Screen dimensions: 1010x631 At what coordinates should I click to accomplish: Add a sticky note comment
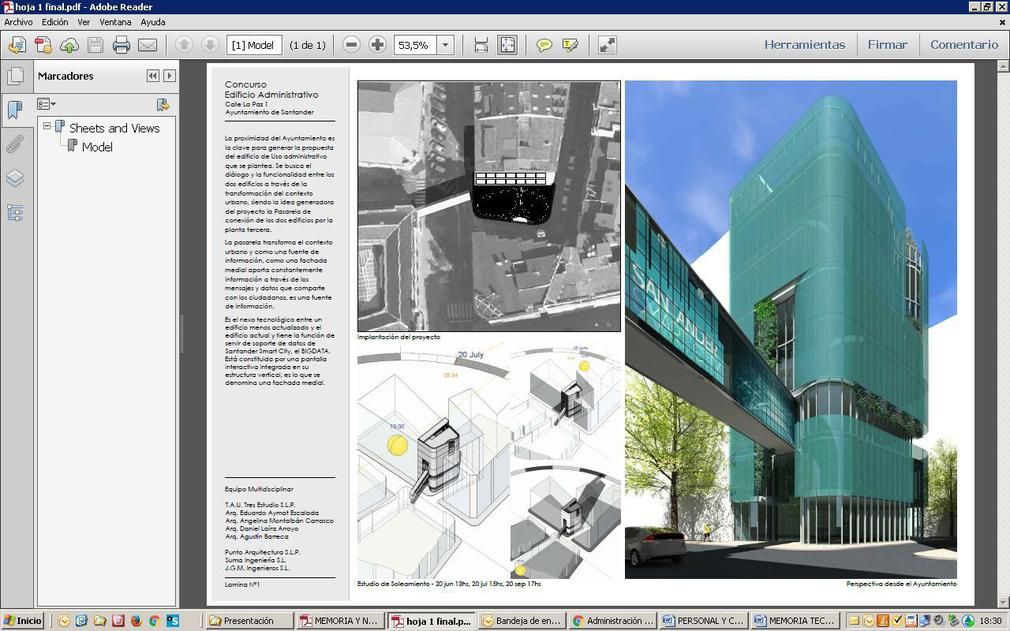[544, 45]
